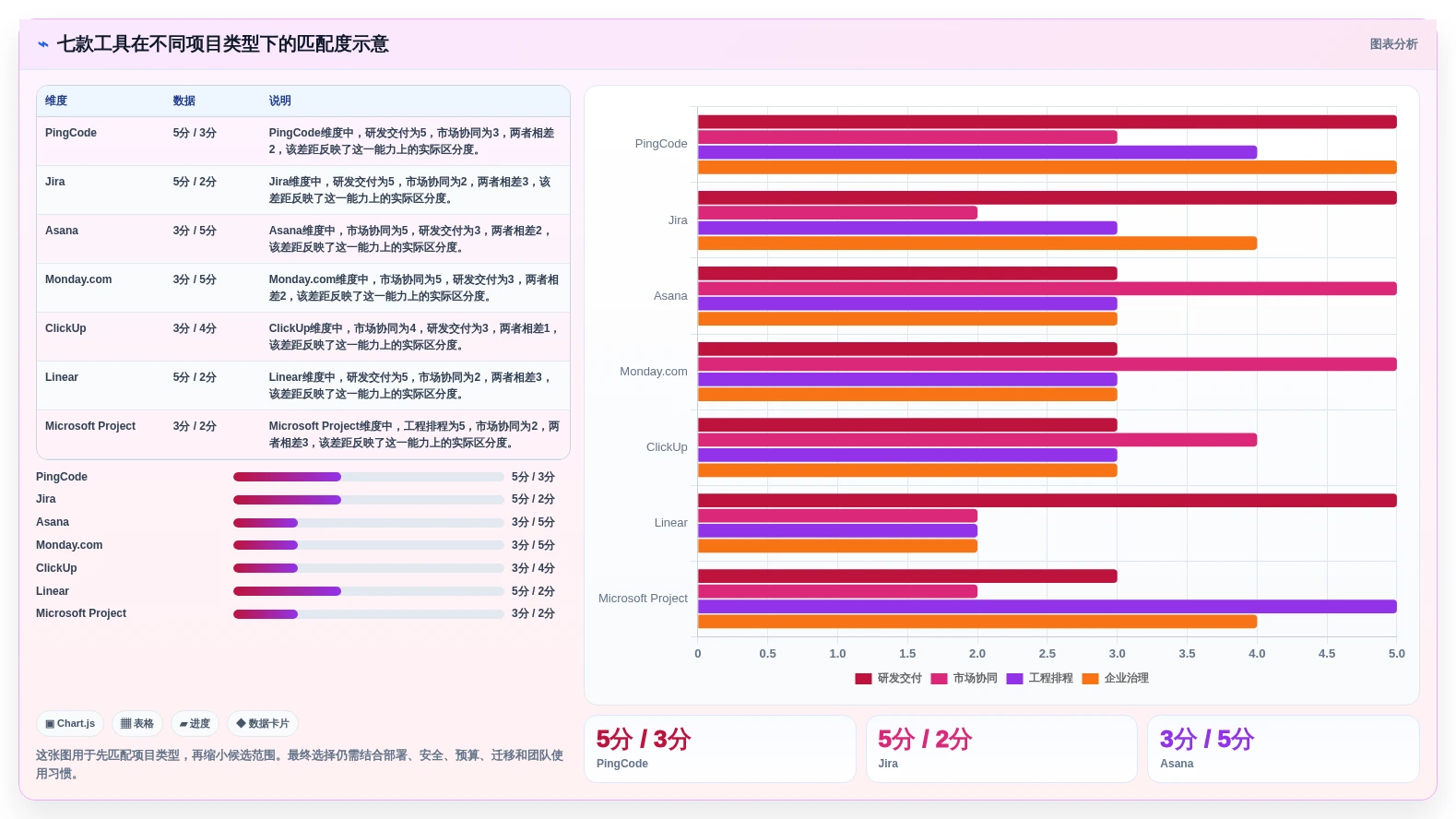Screen dimensions: 1456x819
Task: Click the 5.0 x-axis tick label
Action: [x=1397, y=654]
